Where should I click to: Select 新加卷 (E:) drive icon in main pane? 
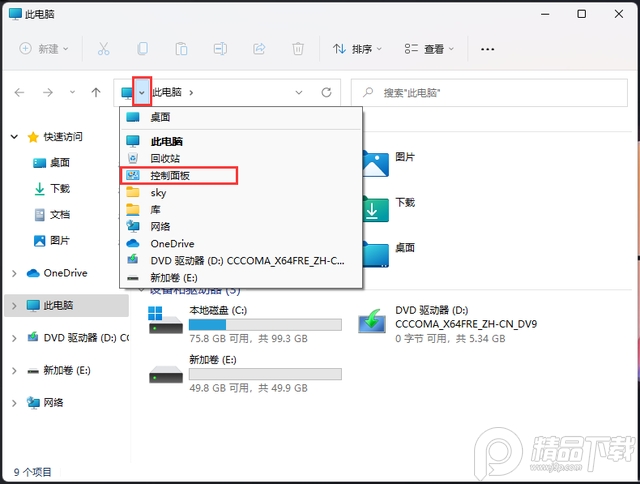click(x=166, y=373)
